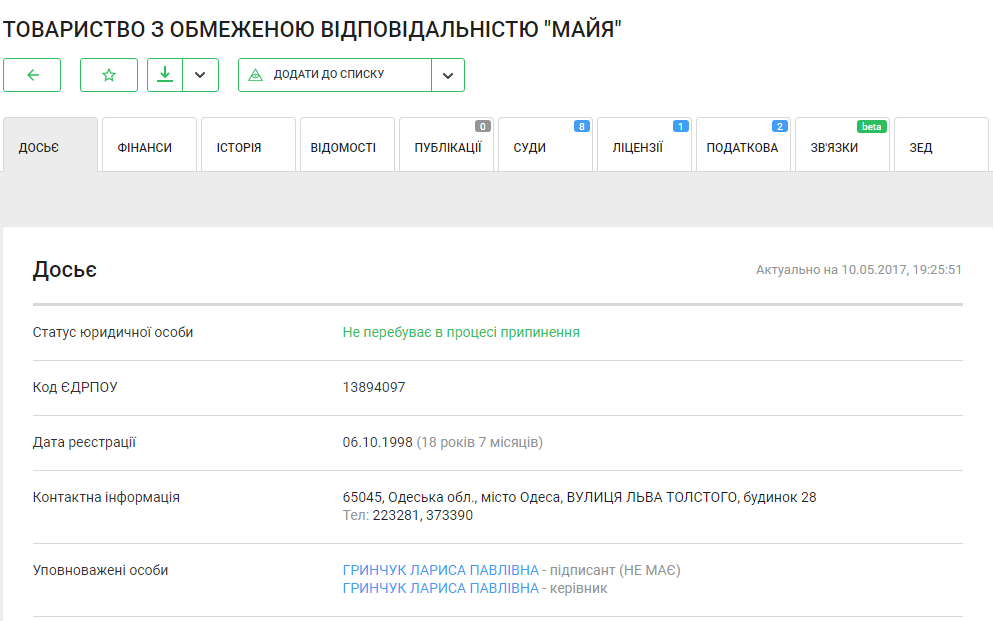Click the triangle icon in Додати до списку
993x621 pixels.
click(x=255, y=75)
